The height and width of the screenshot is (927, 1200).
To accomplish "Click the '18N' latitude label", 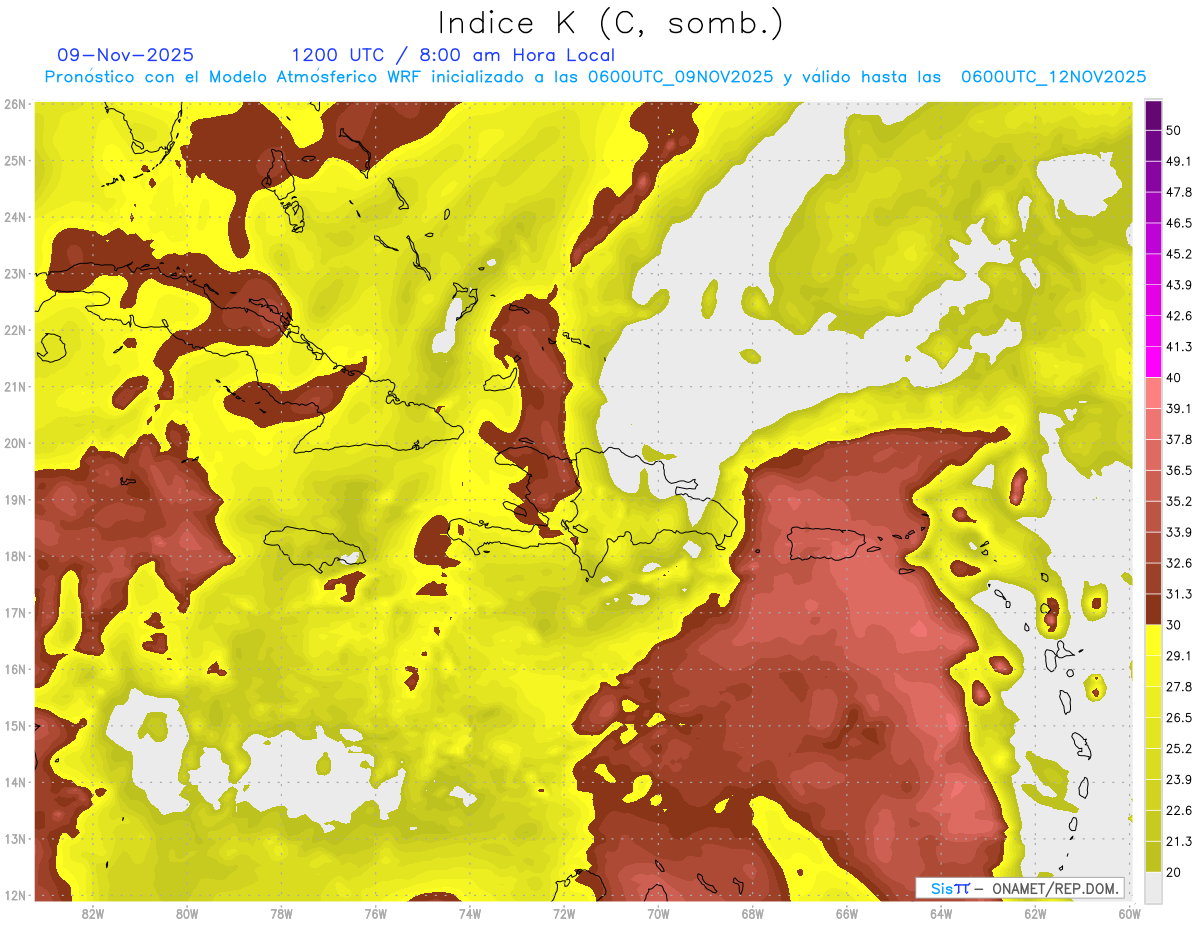I will tap(14, 556).
